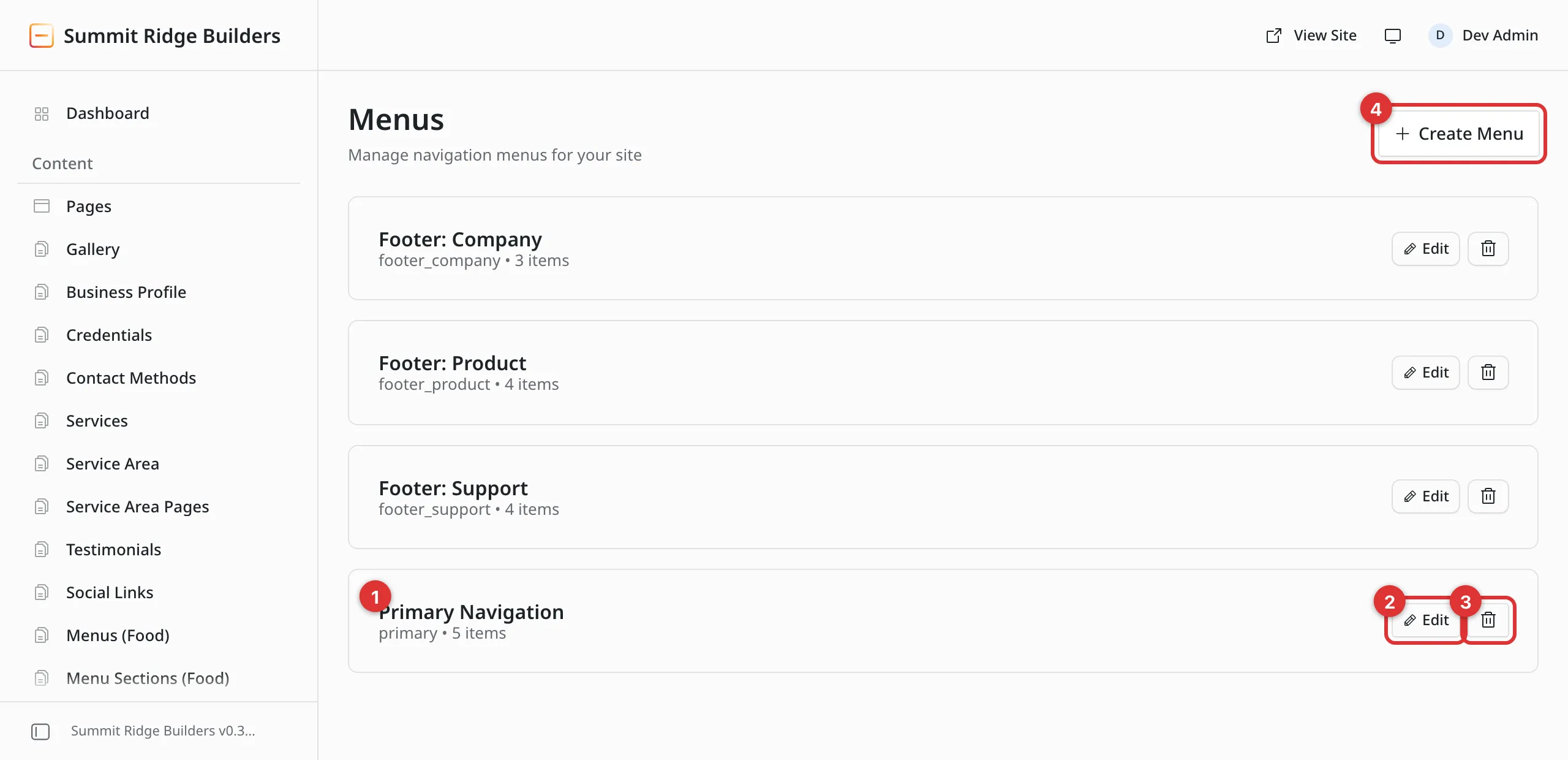Click trash icon for Footer: Product
The height and width of the screenshot is (760, 1568).
pos(1488,373)
